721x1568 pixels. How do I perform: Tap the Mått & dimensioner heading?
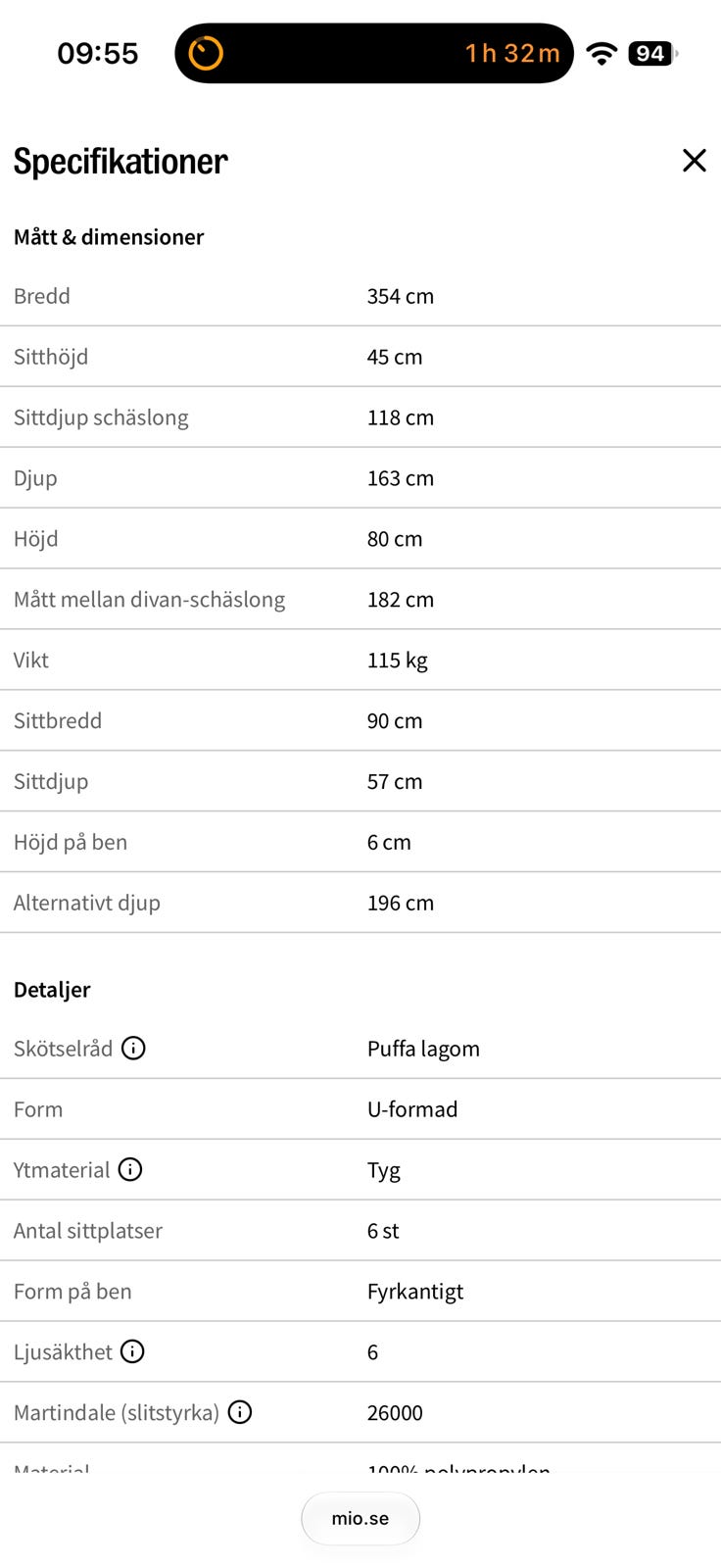(x=109, y=237)
